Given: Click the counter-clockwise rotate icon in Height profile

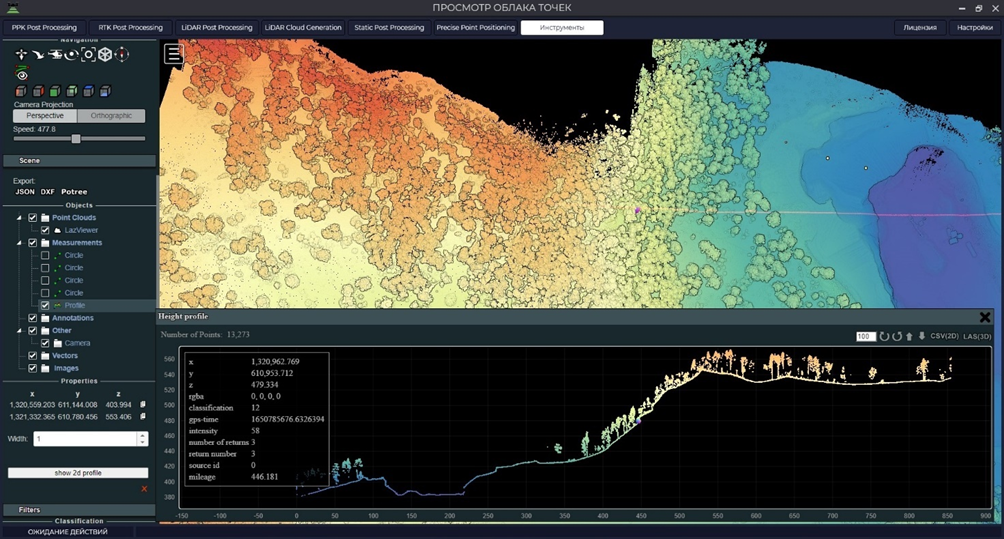Looking at the screenshot, I should coord(897,336).
